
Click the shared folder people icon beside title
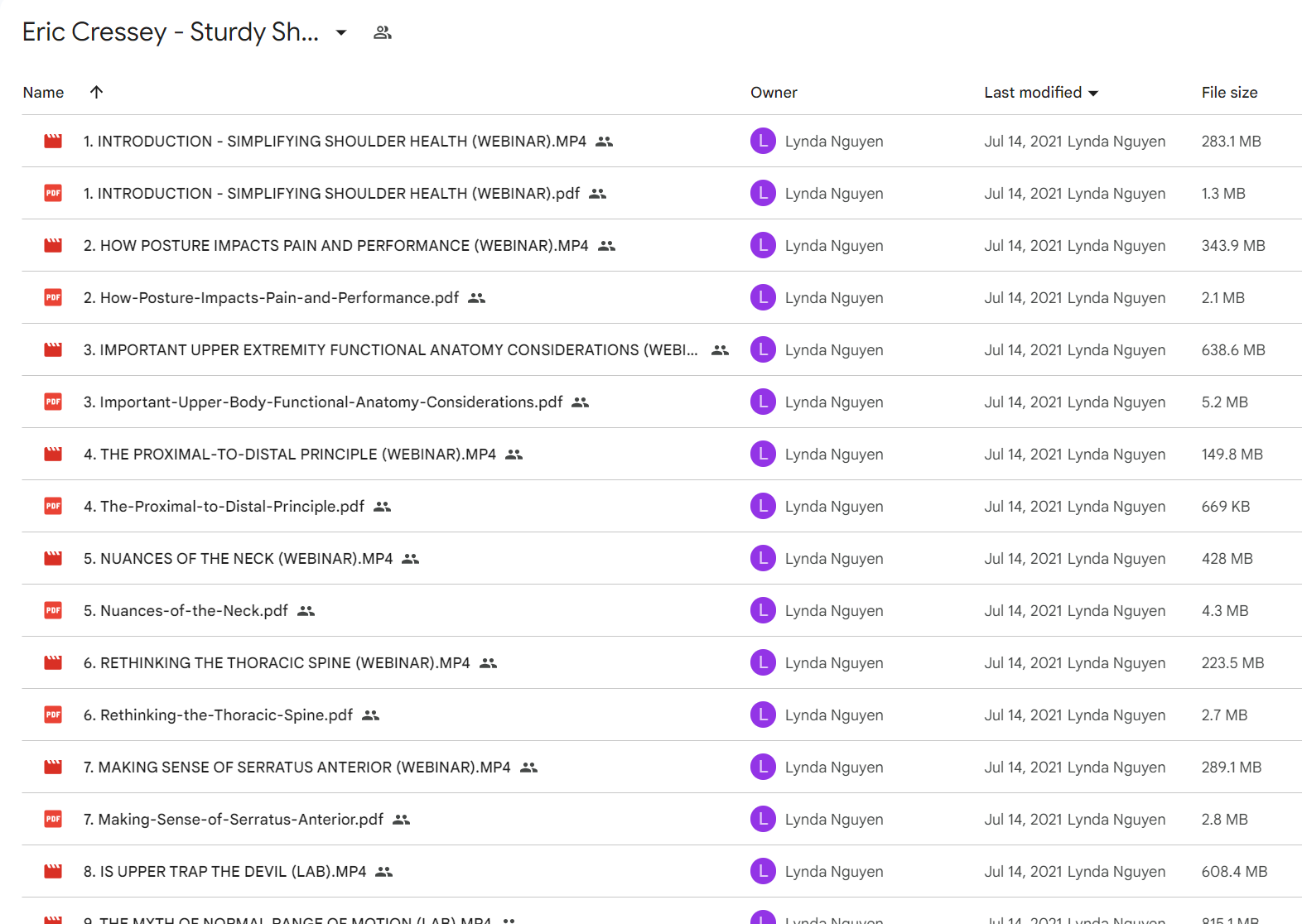point(383,33)
